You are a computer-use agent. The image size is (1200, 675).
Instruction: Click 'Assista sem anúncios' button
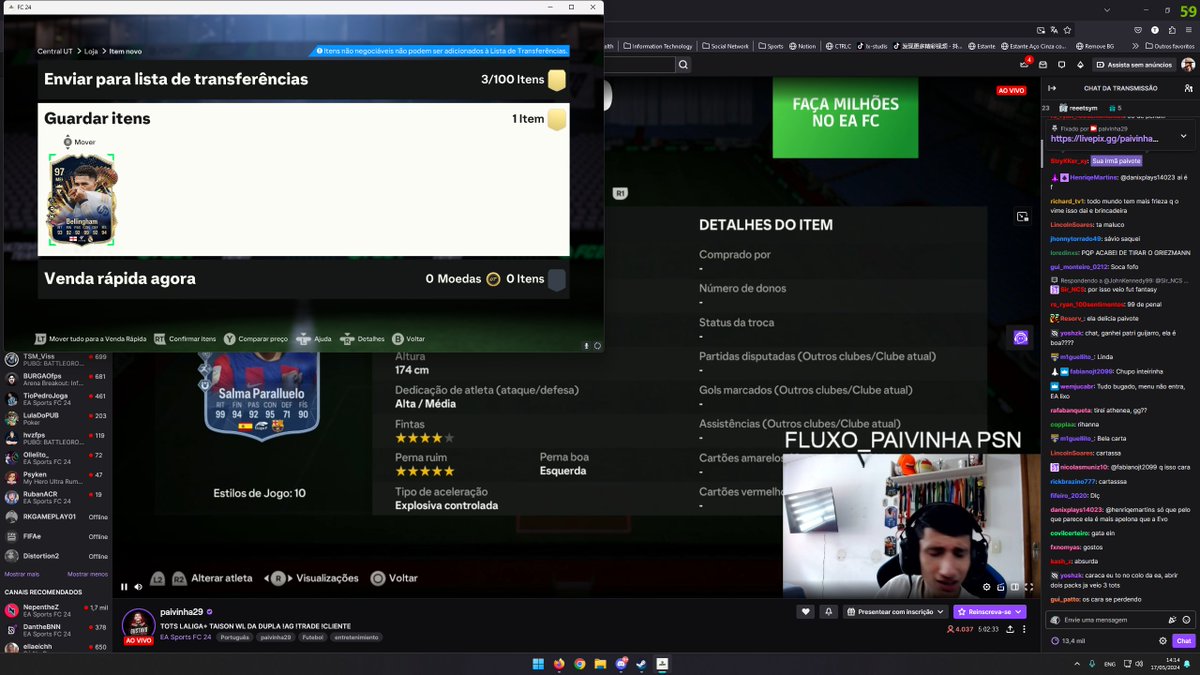(1134, 65)
